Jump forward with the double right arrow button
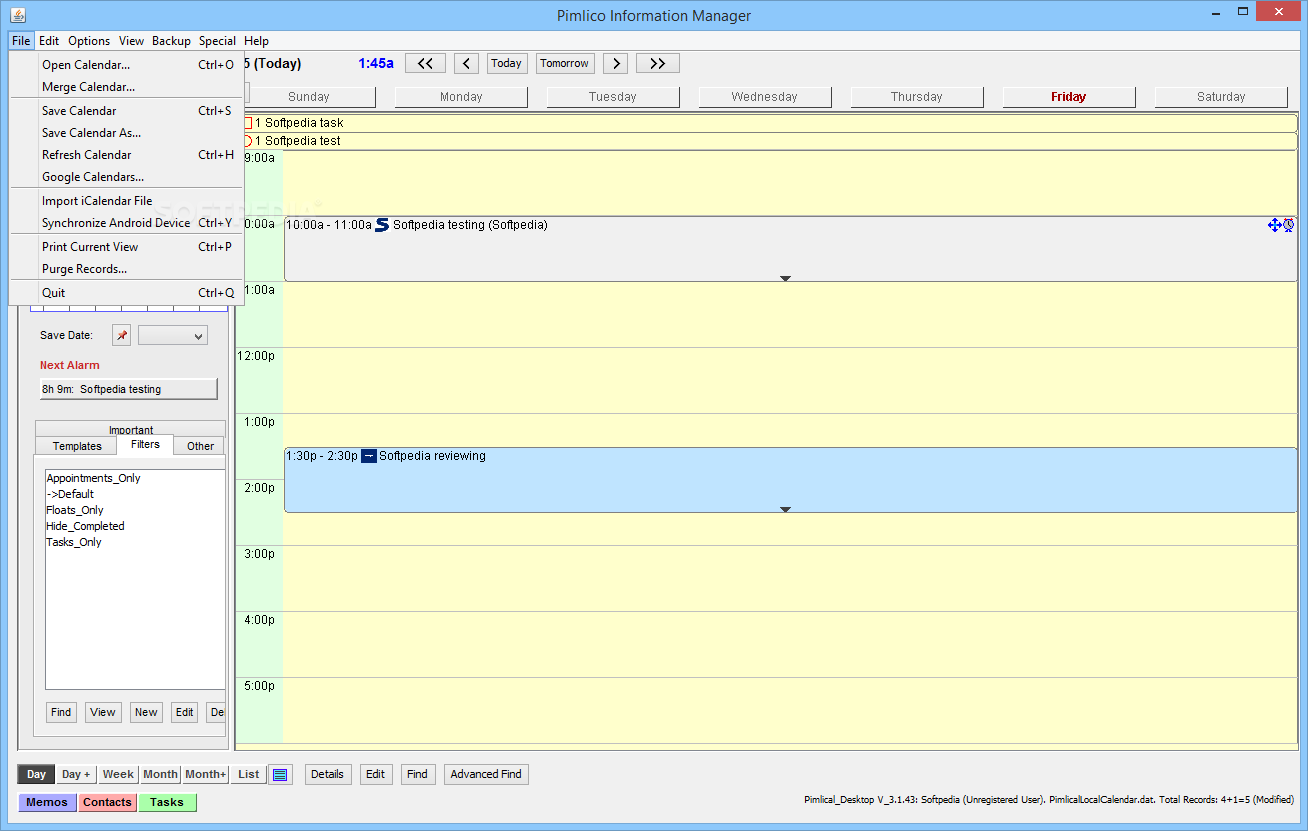The image size is (1308, 831). [658, 63]
